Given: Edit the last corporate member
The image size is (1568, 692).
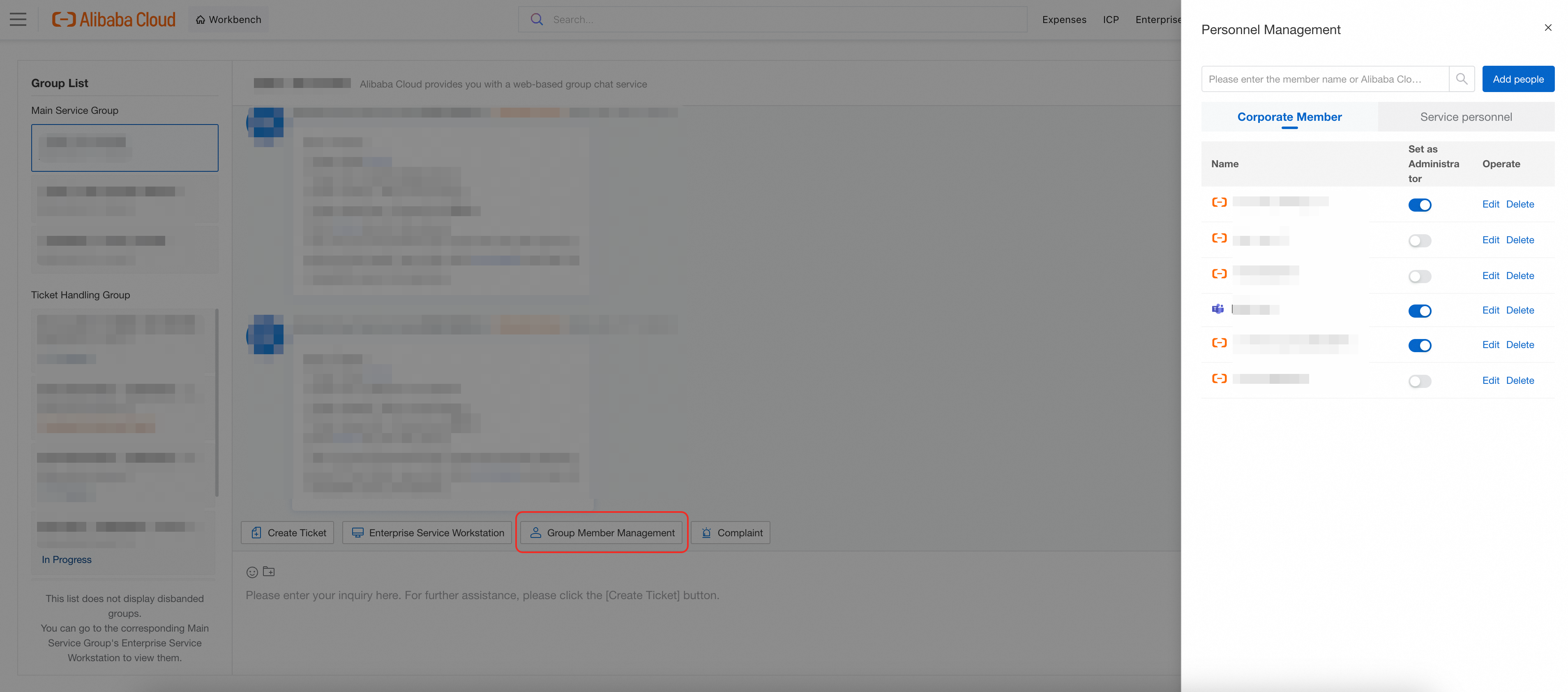Looking at the screenshot, I should pos(1491,381).
